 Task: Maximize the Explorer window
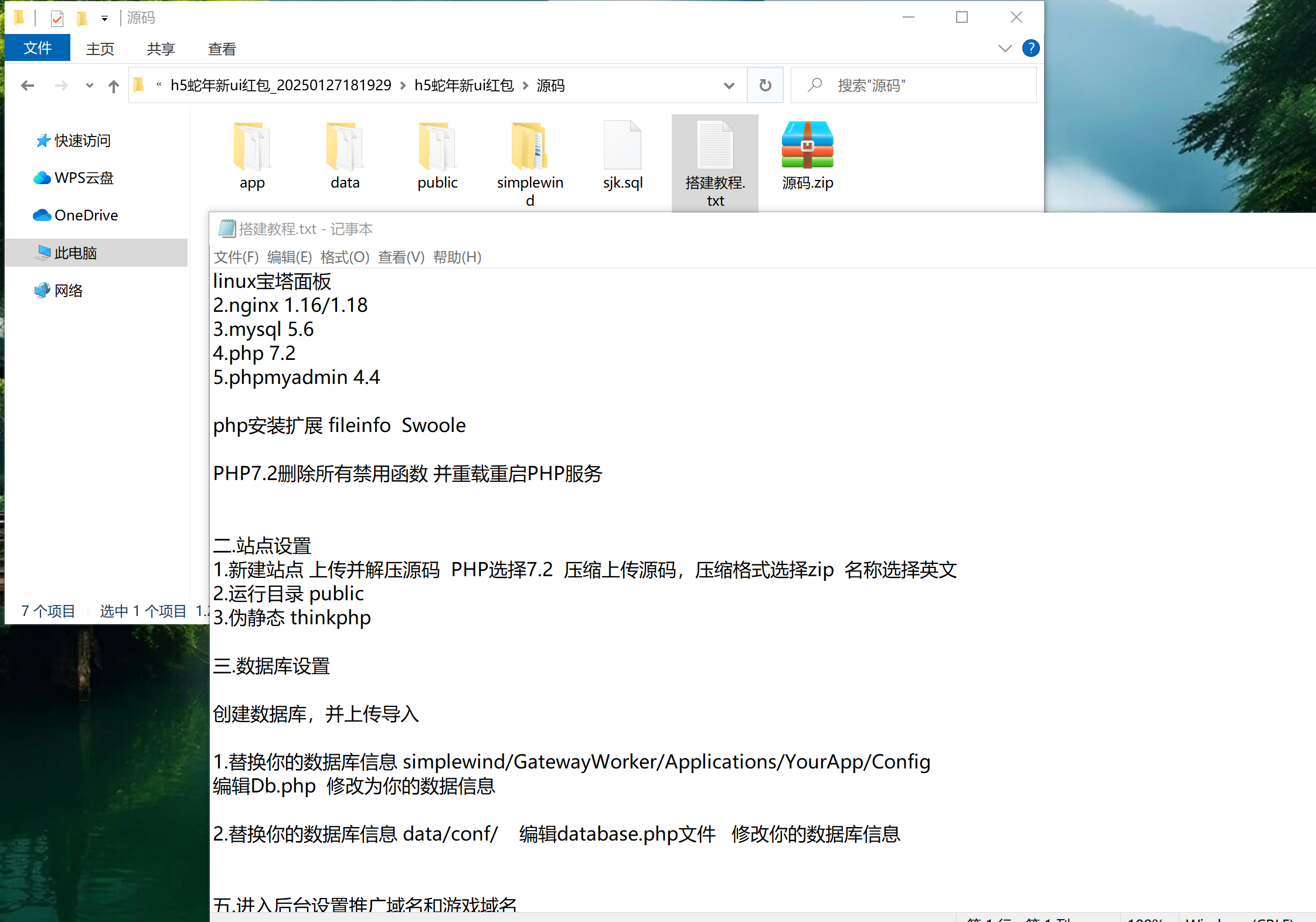(x=962, y=17)
